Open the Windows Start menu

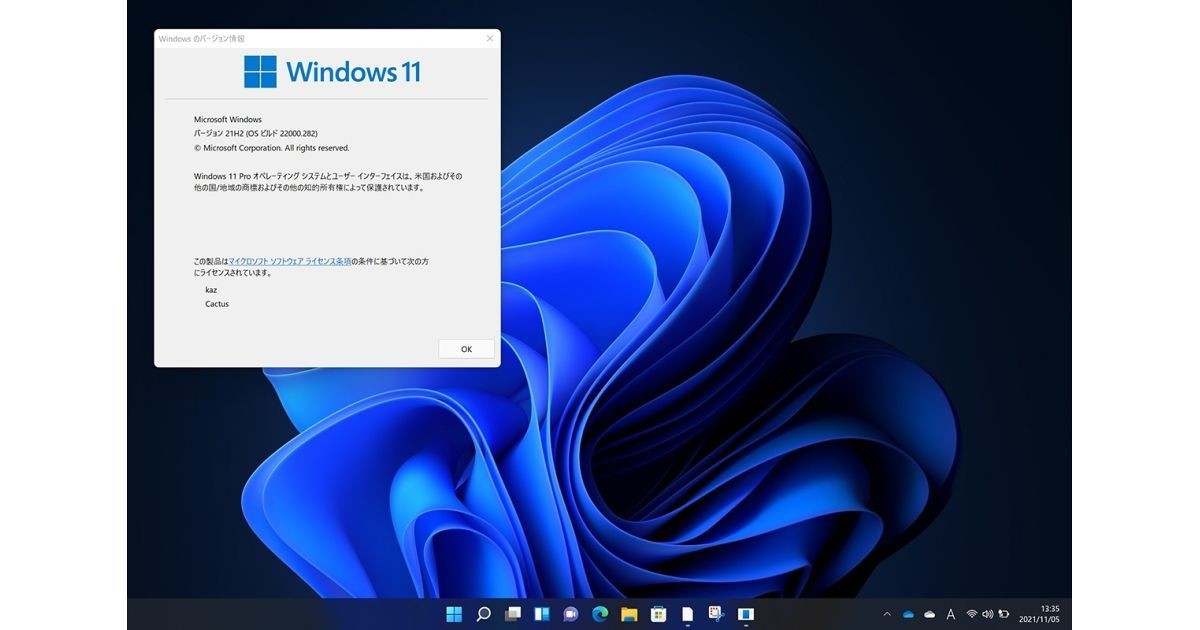pos(454,613)
